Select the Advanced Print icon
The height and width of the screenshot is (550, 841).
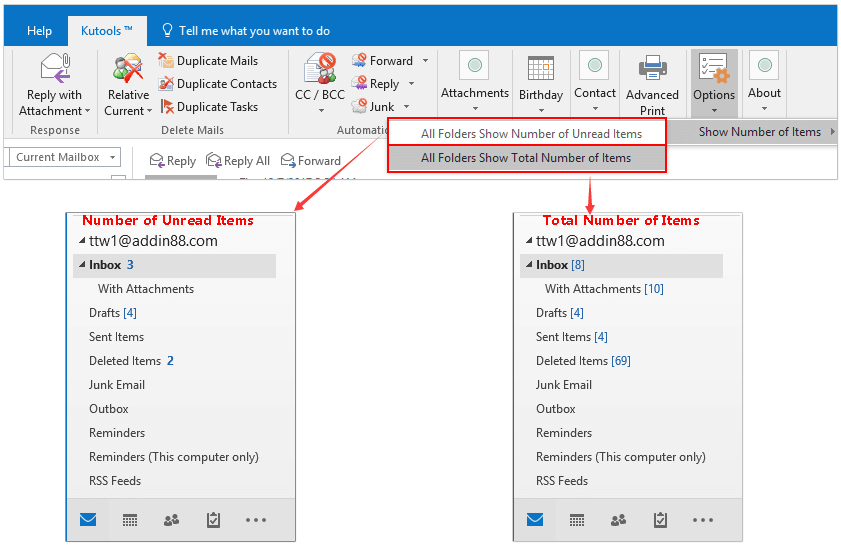click(652, 69)
